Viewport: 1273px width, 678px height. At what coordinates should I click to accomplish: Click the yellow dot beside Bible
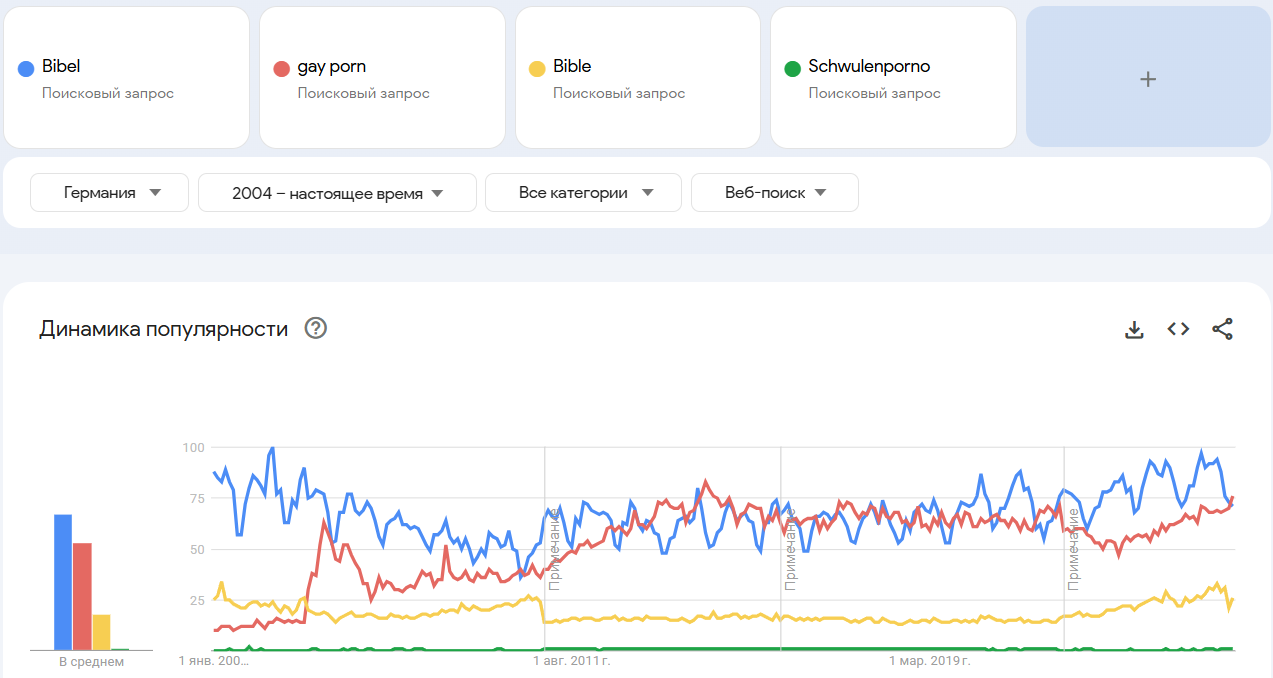(537, 68)
